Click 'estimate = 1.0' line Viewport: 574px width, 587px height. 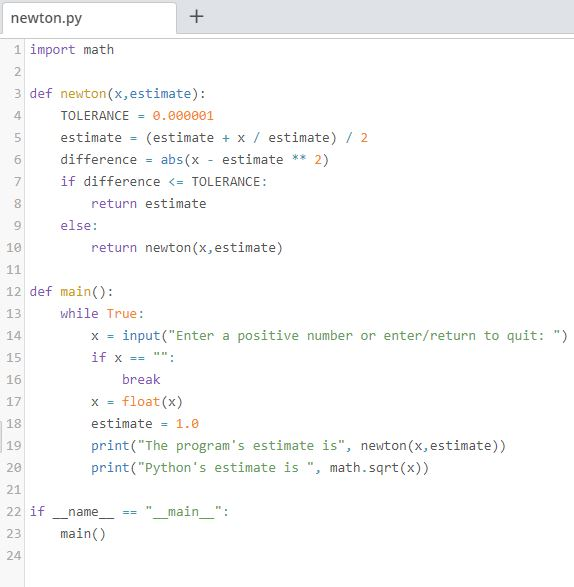145,424
